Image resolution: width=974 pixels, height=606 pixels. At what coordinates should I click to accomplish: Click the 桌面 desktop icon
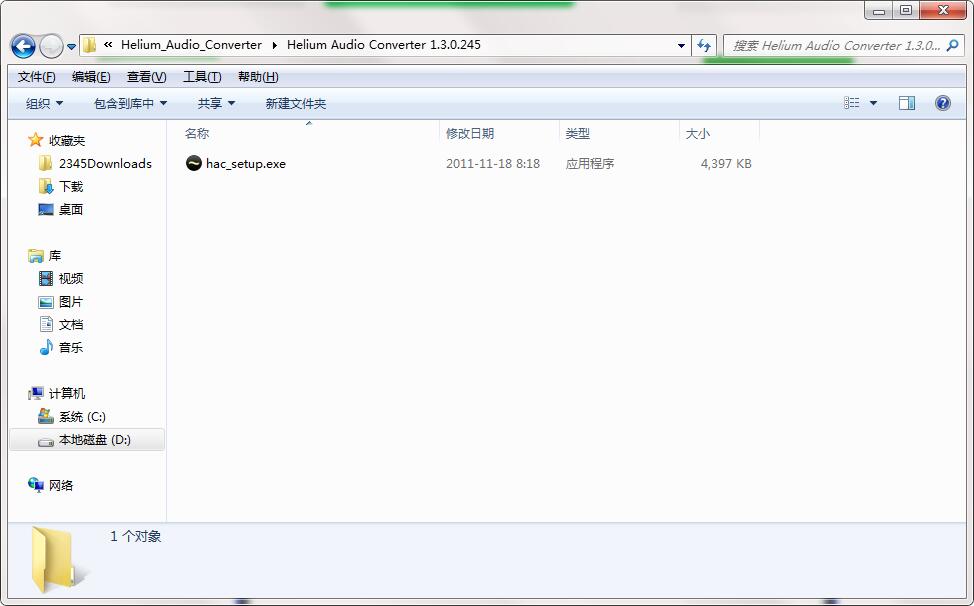pyautogui.click(x=46, y=210)
